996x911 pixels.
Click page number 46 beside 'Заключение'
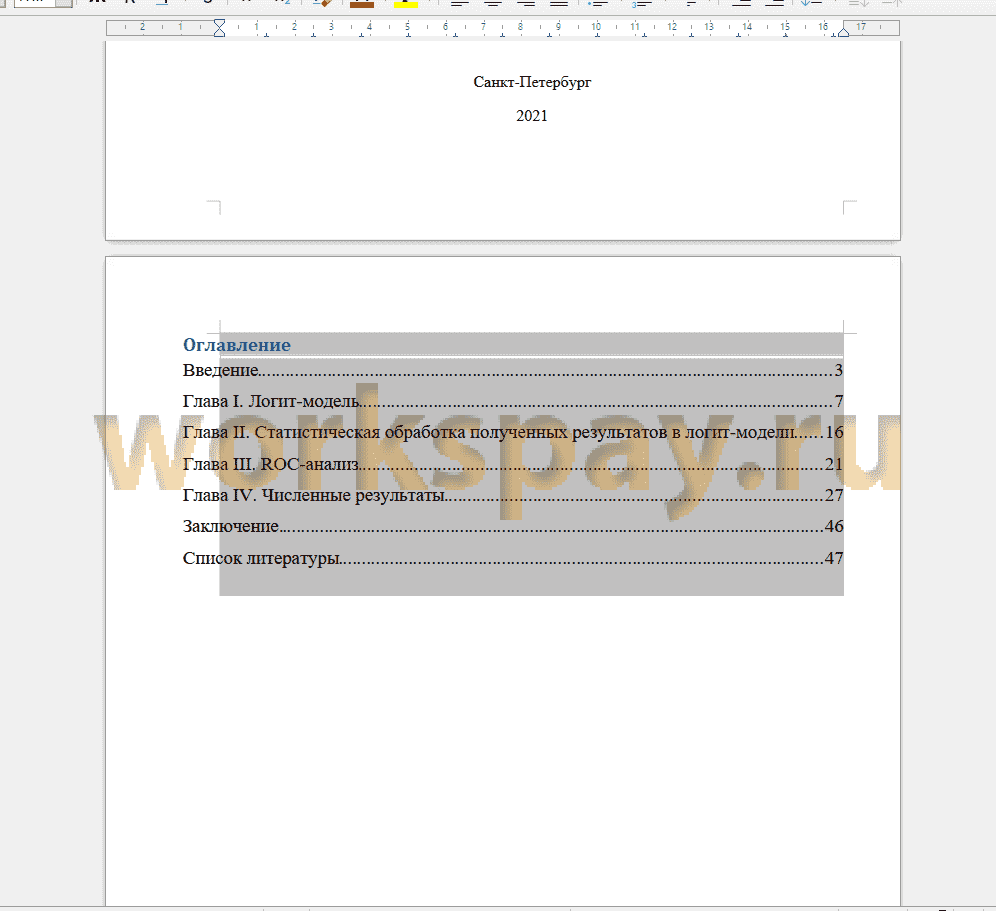click(834, 526)
